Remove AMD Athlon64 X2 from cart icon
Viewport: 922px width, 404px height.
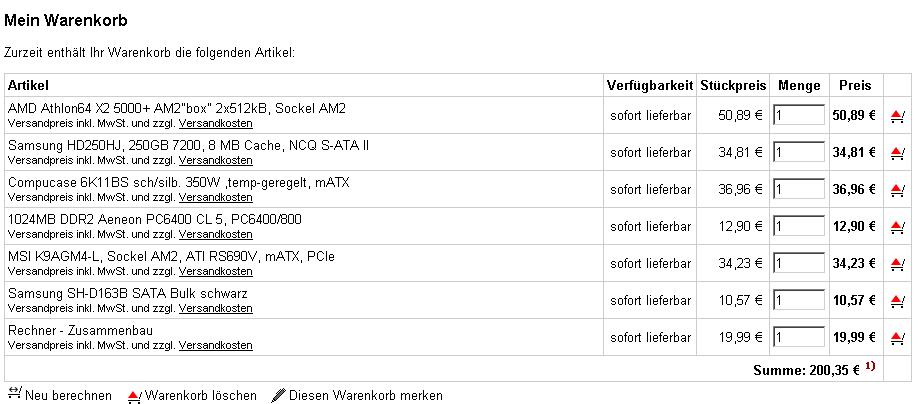coord(896,116)
